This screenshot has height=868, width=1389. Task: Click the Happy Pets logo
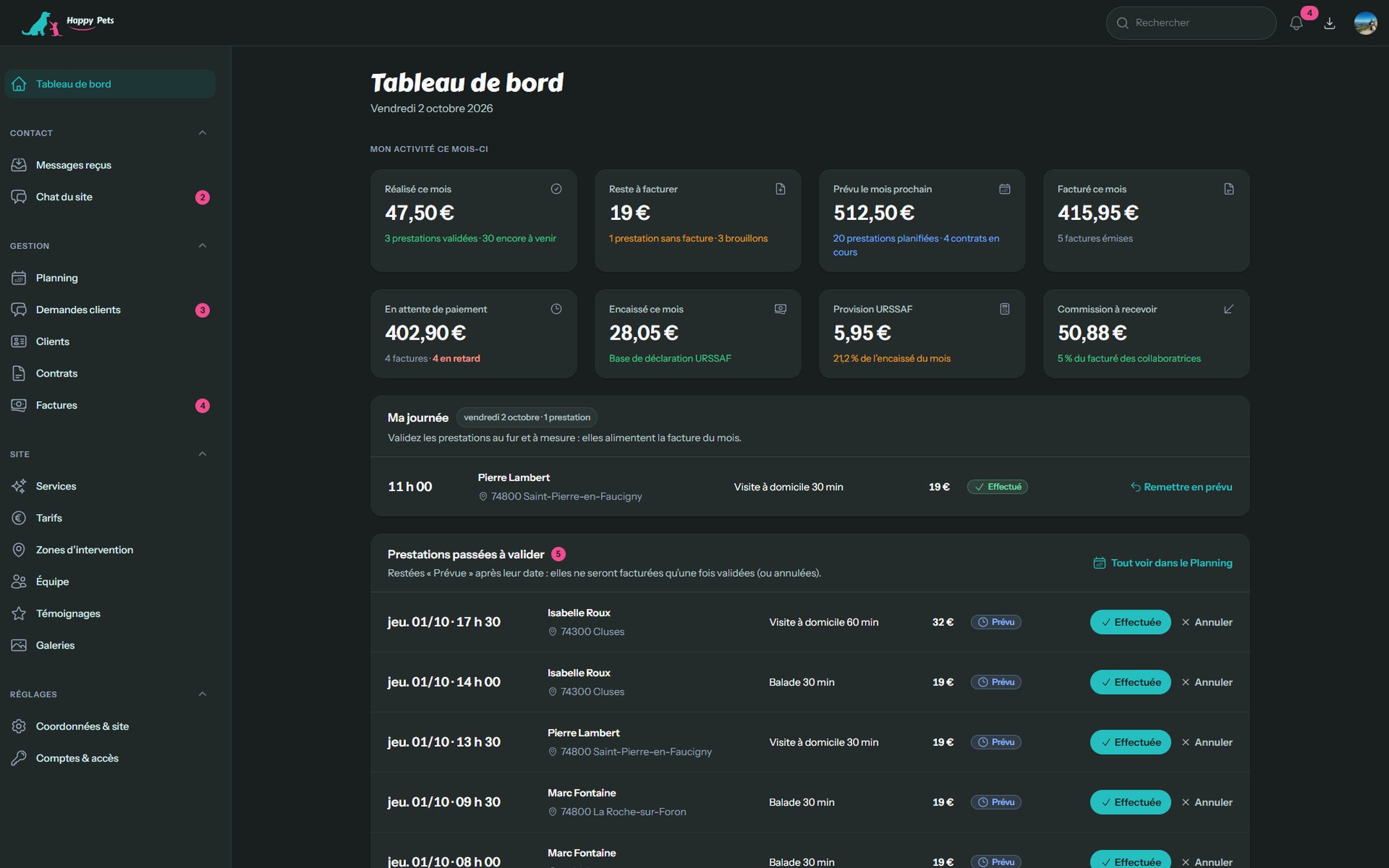tap(68, 23)
